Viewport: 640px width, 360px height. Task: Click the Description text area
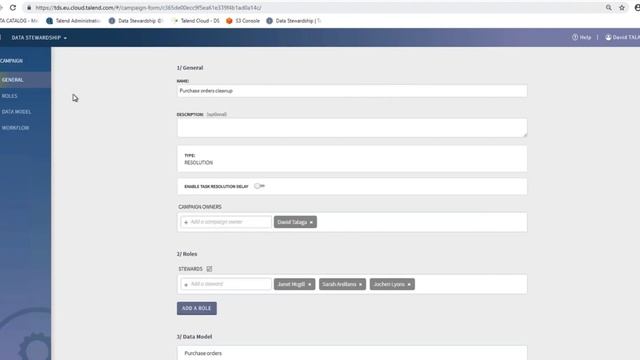(352, 128)
